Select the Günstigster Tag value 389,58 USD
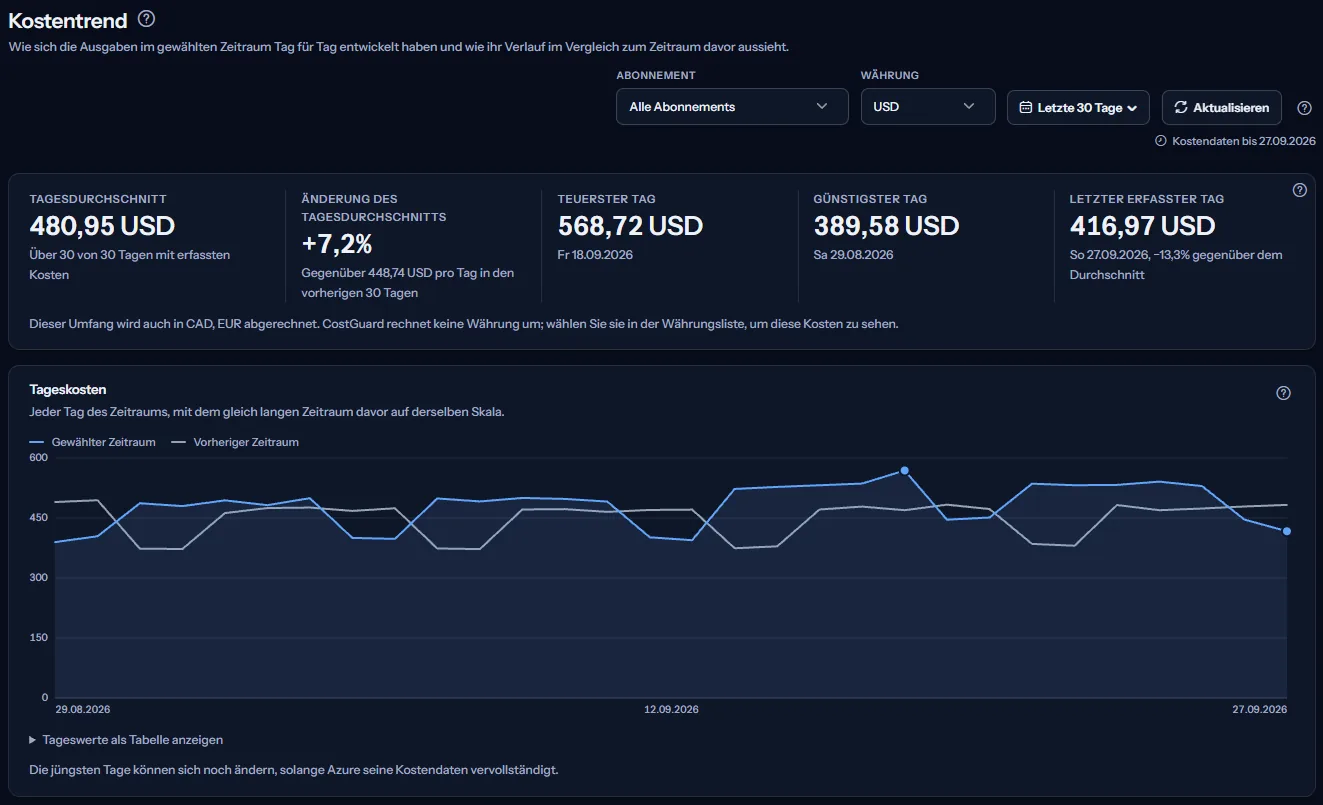 pos(886,225)
